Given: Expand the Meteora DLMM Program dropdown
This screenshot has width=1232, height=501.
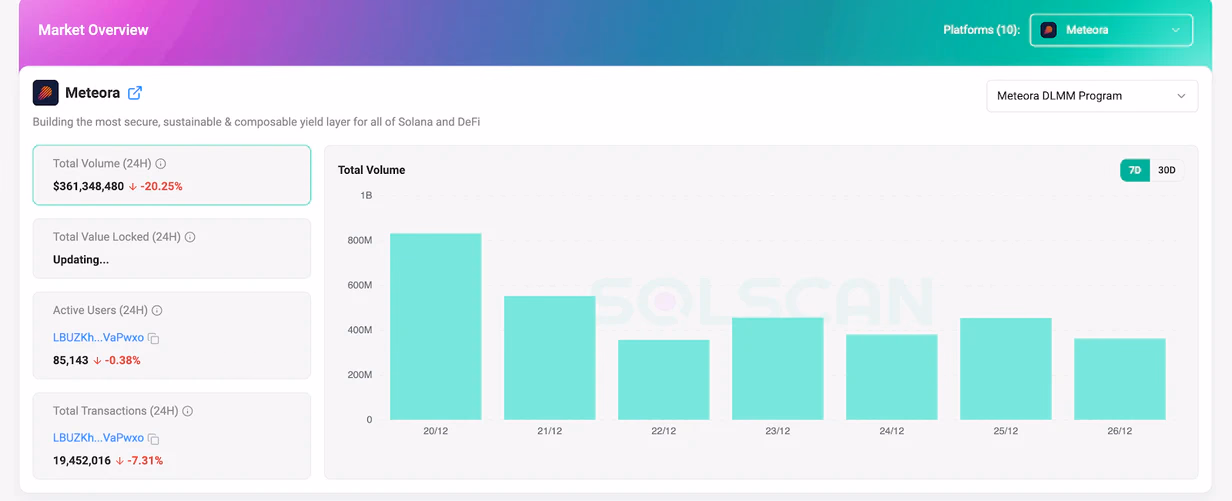Looking at the screenshot, I should pyautogui.click(x=1092, y=96).
